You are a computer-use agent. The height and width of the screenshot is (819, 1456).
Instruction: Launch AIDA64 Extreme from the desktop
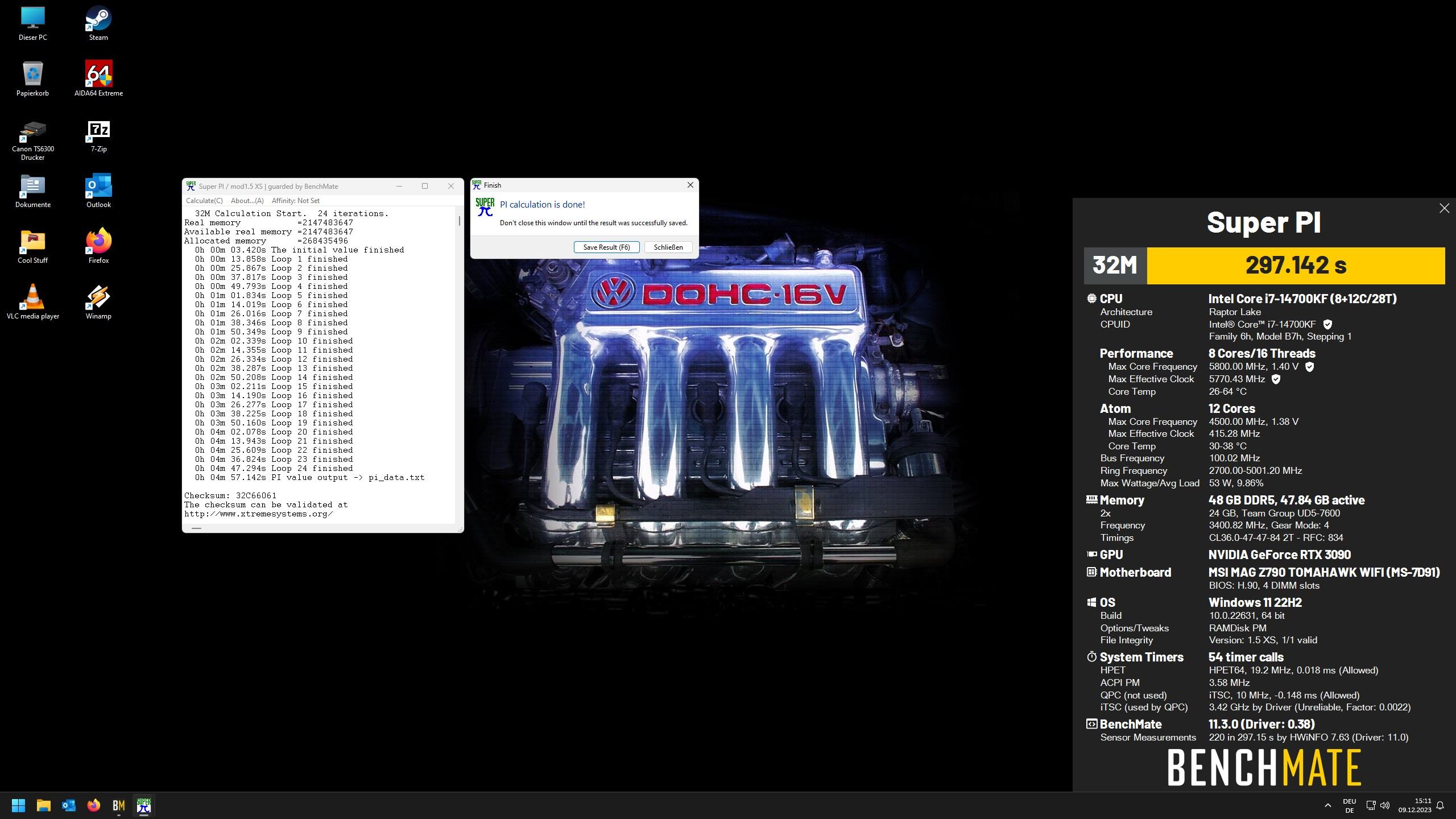tap(98, 79)
